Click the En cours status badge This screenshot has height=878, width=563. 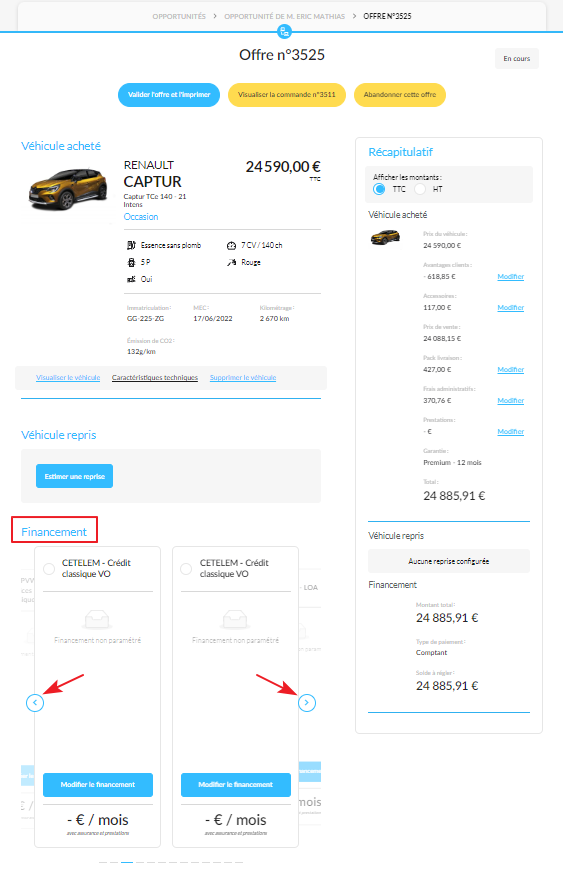pyautogui.click(x=517, y=58)
